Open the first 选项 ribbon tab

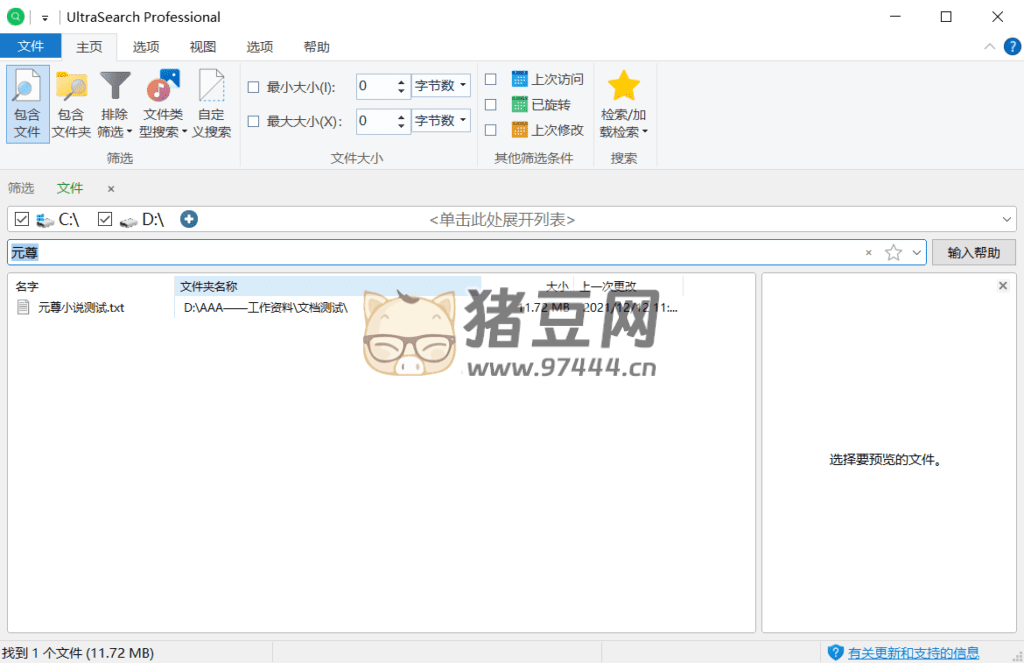pos(146,47)
